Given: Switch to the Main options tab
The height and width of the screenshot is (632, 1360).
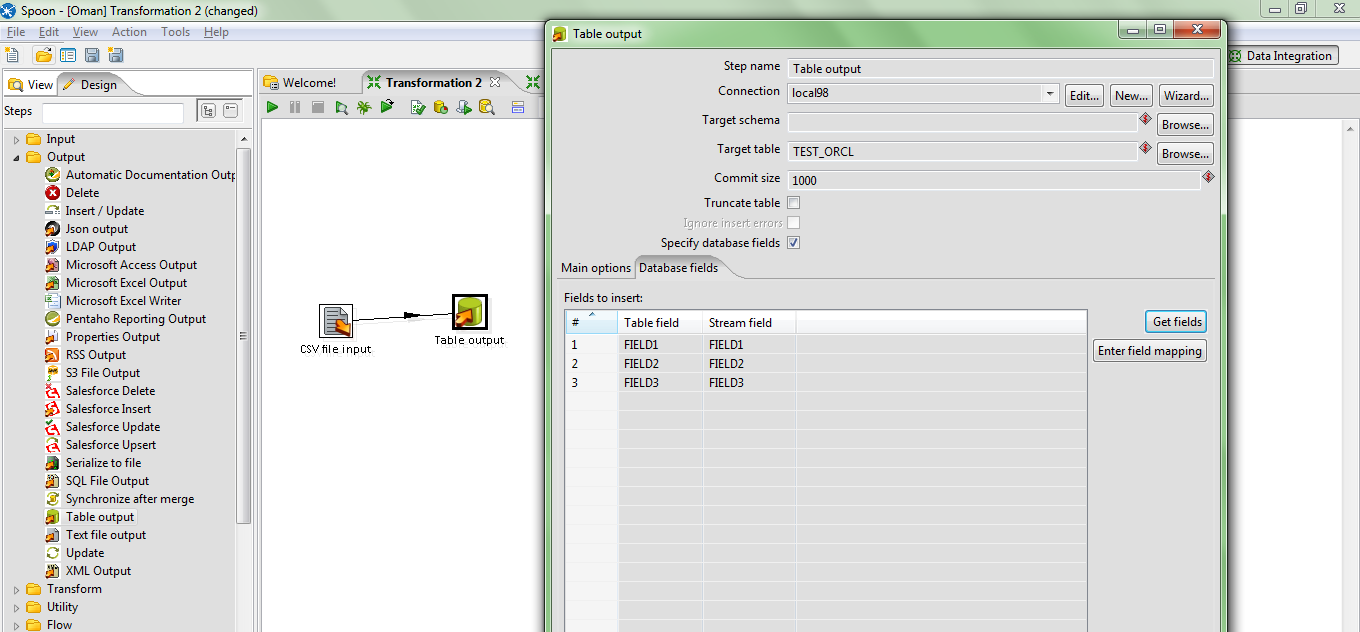Looking at the screenshot, I should click(x=596, y=268).
